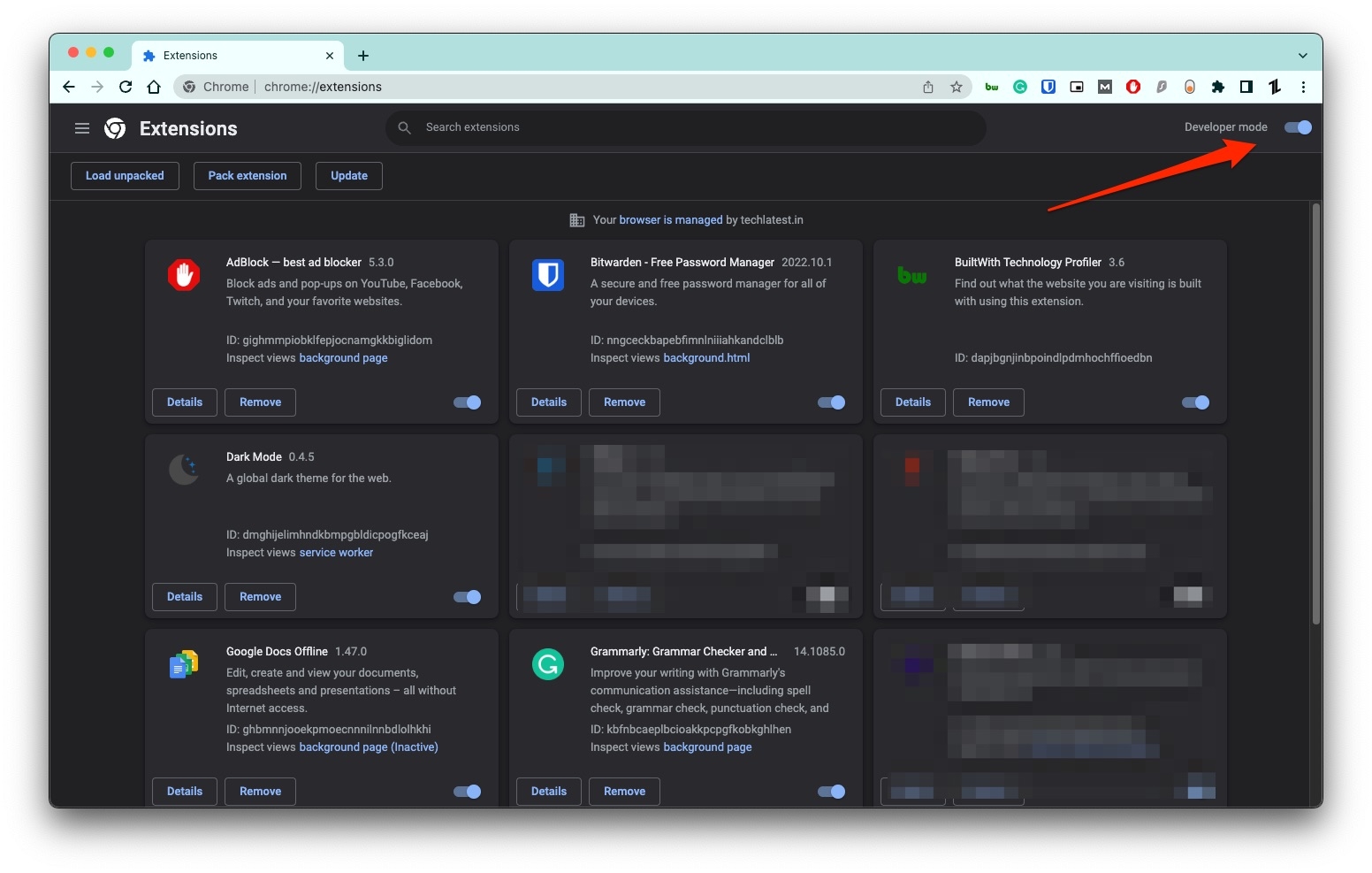Click the share icon in the address bar
This screenshot has width=1372, height=873.
[x=927, y=87]
